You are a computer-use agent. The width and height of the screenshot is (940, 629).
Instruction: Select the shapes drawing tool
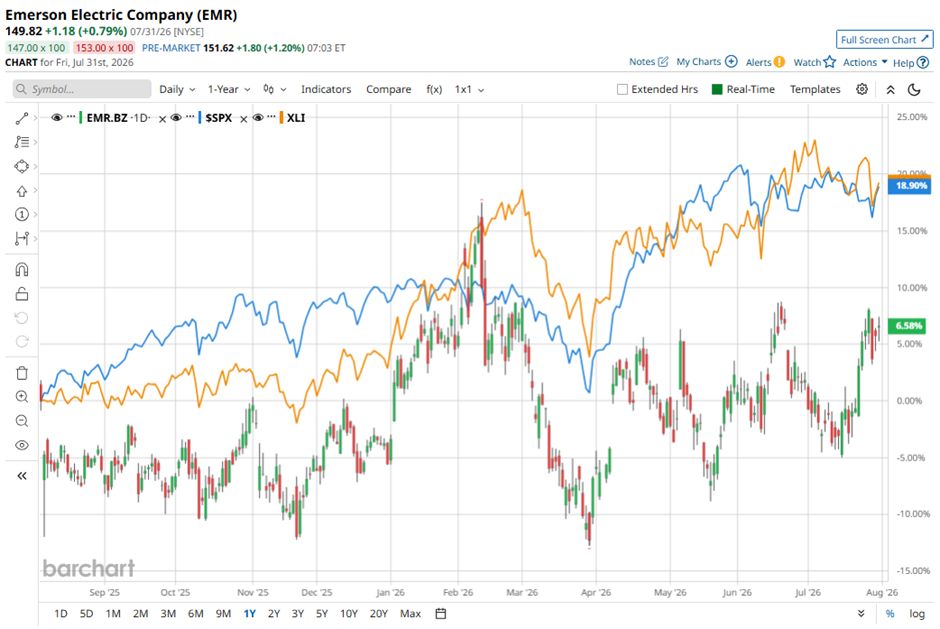pyautogui.click(x=22, y=166)
